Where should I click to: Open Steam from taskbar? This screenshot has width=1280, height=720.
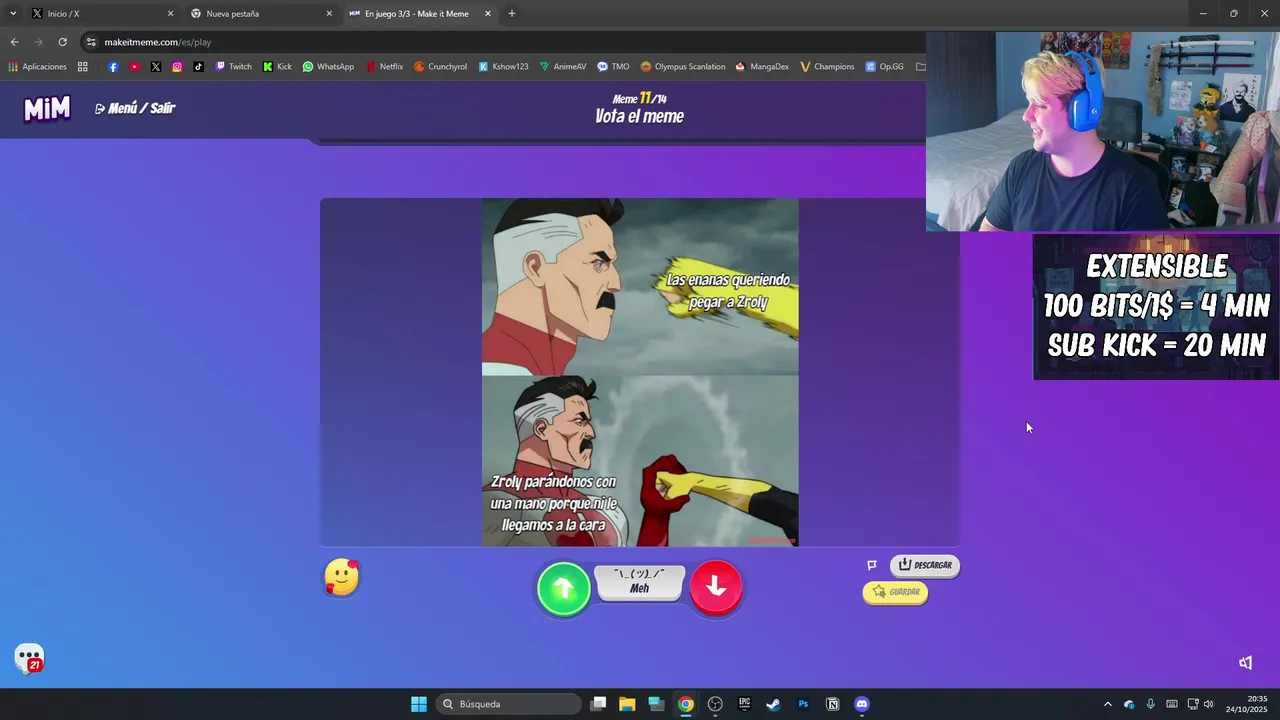[773, 704]
